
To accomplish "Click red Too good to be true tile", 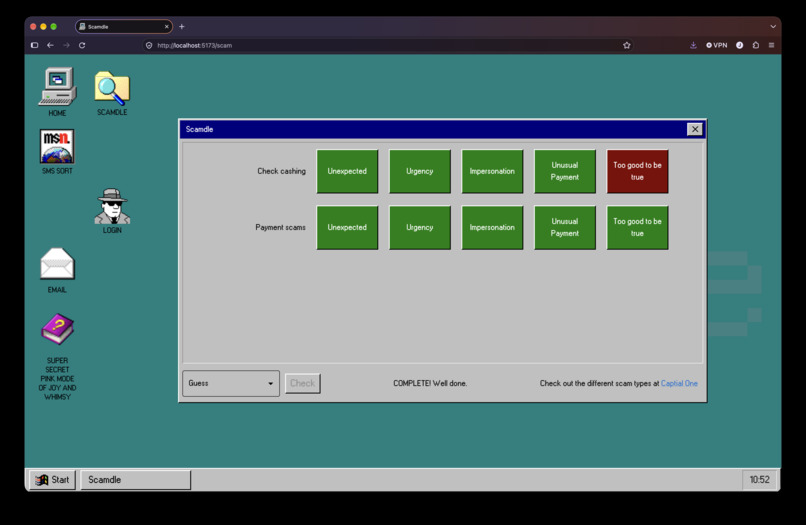I will [637, 171].
